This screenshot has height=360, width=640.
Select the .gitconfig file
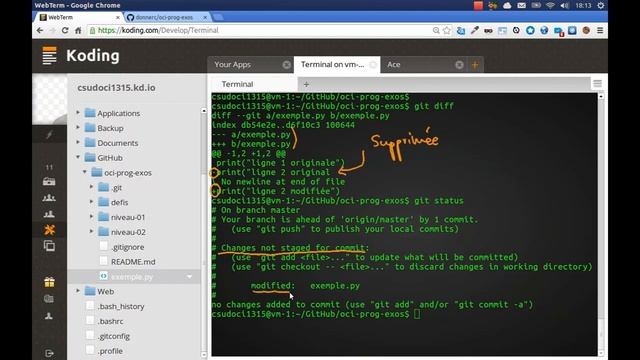(x=113, y=336)
